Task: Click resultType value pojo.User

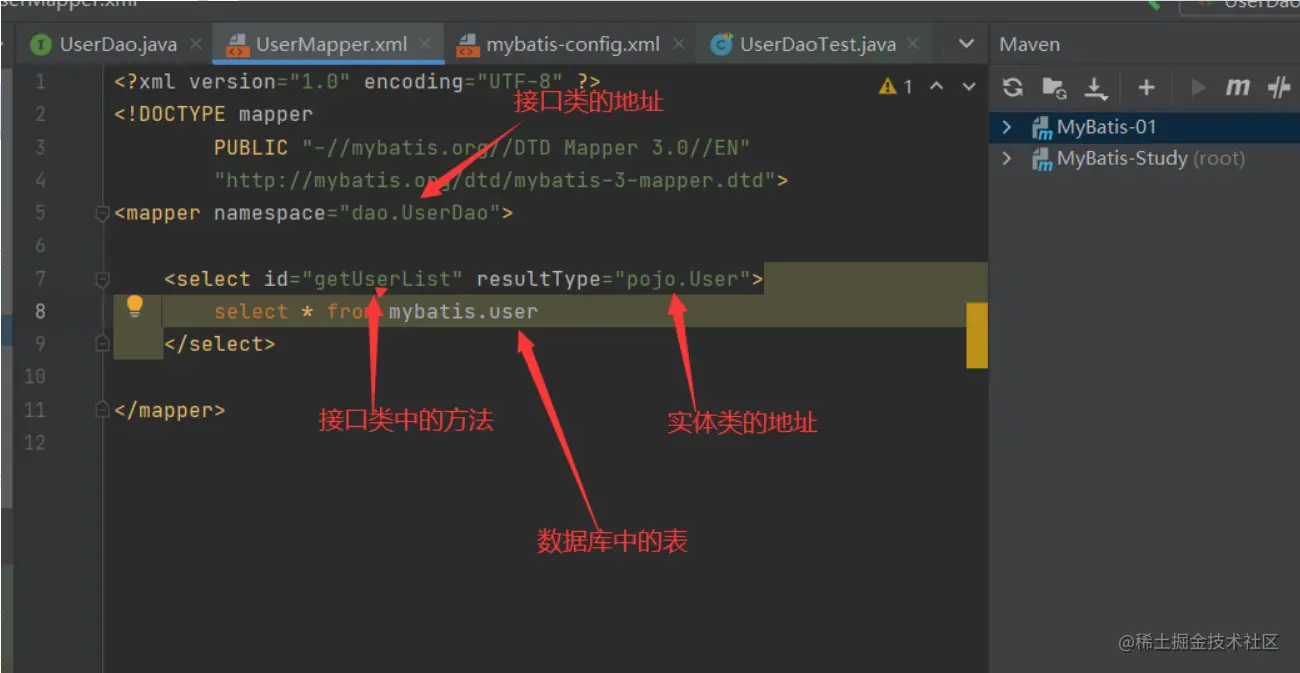Action: (682, 279)
